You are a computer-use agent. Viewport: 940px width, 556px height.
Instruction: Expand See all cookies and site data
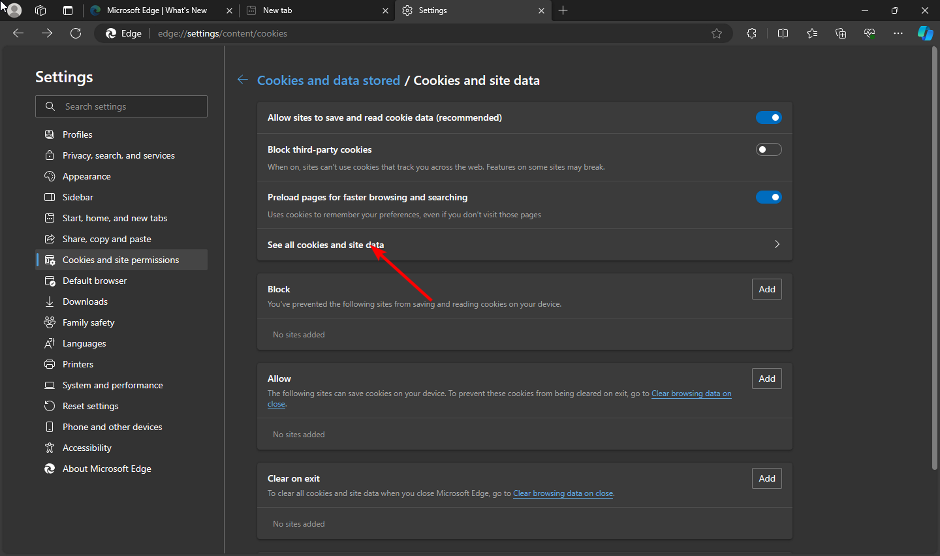[x=525, y=244]
